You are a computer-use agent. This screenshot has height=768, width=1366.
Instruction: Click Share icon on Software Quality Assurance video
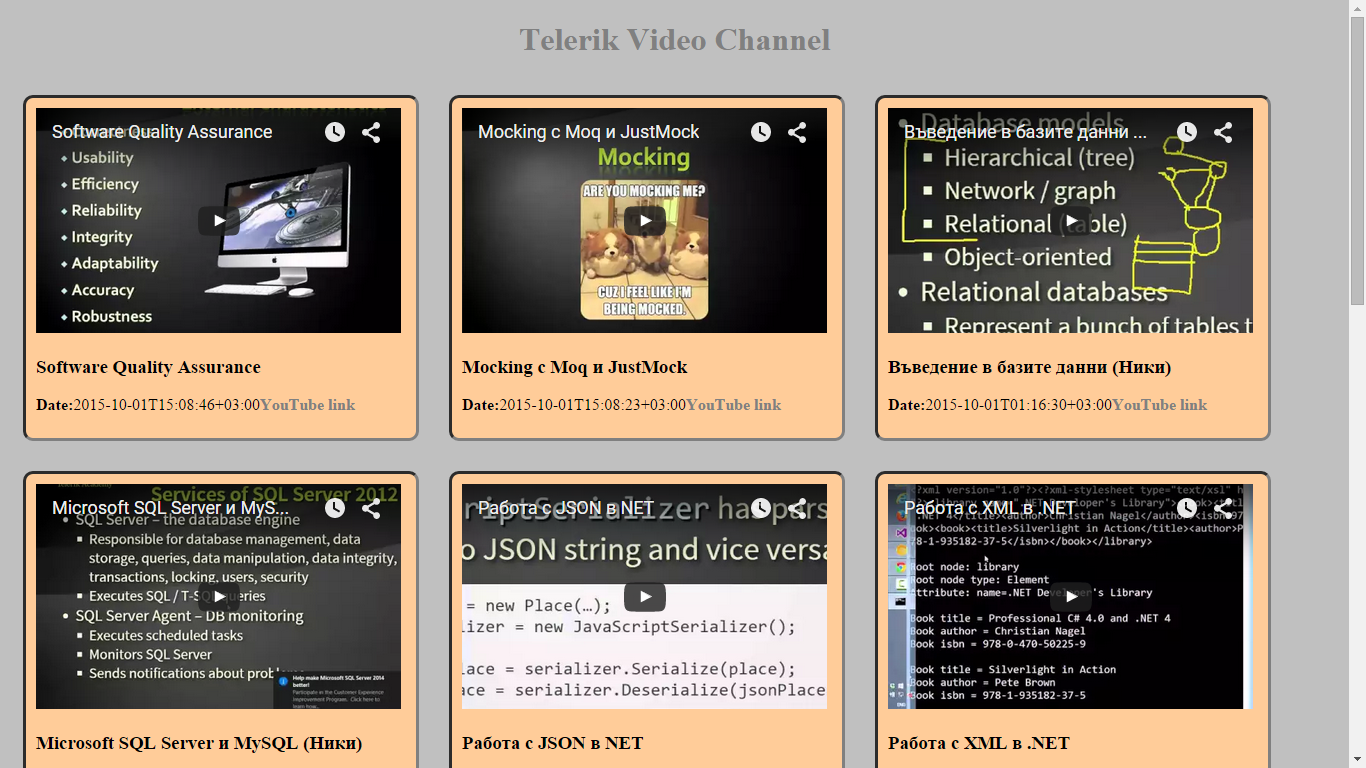point(371,132)
